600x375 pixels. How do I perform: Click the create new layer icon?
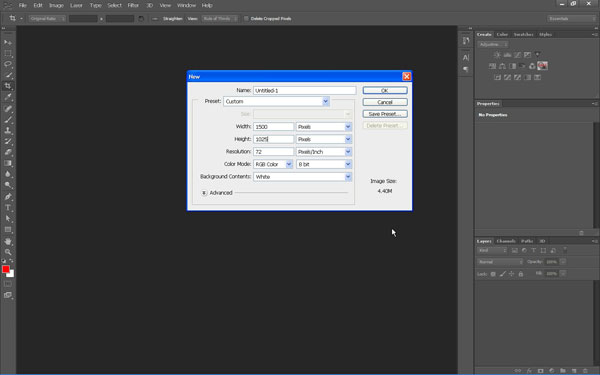574,371
